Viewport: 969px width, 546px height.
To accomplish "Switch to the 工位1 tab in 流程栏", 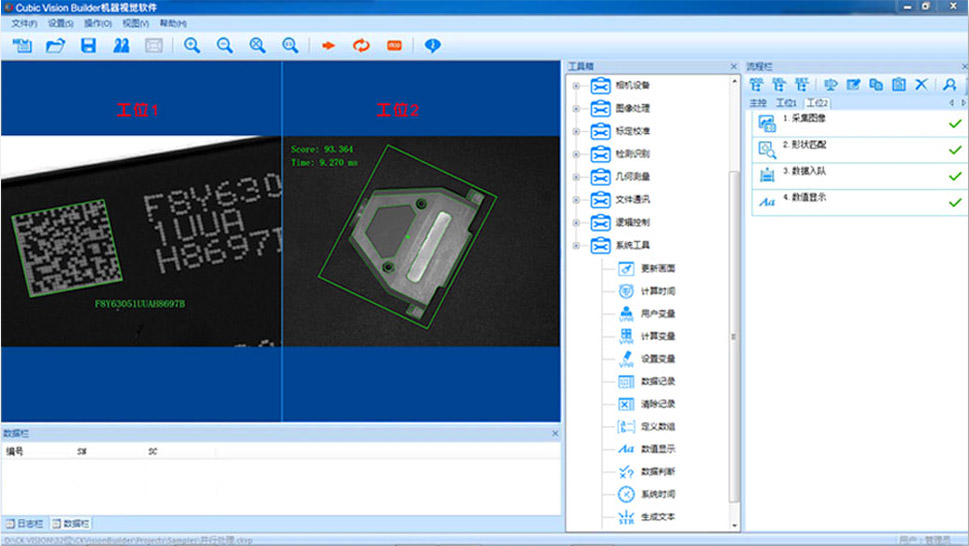I will (786, 103).
